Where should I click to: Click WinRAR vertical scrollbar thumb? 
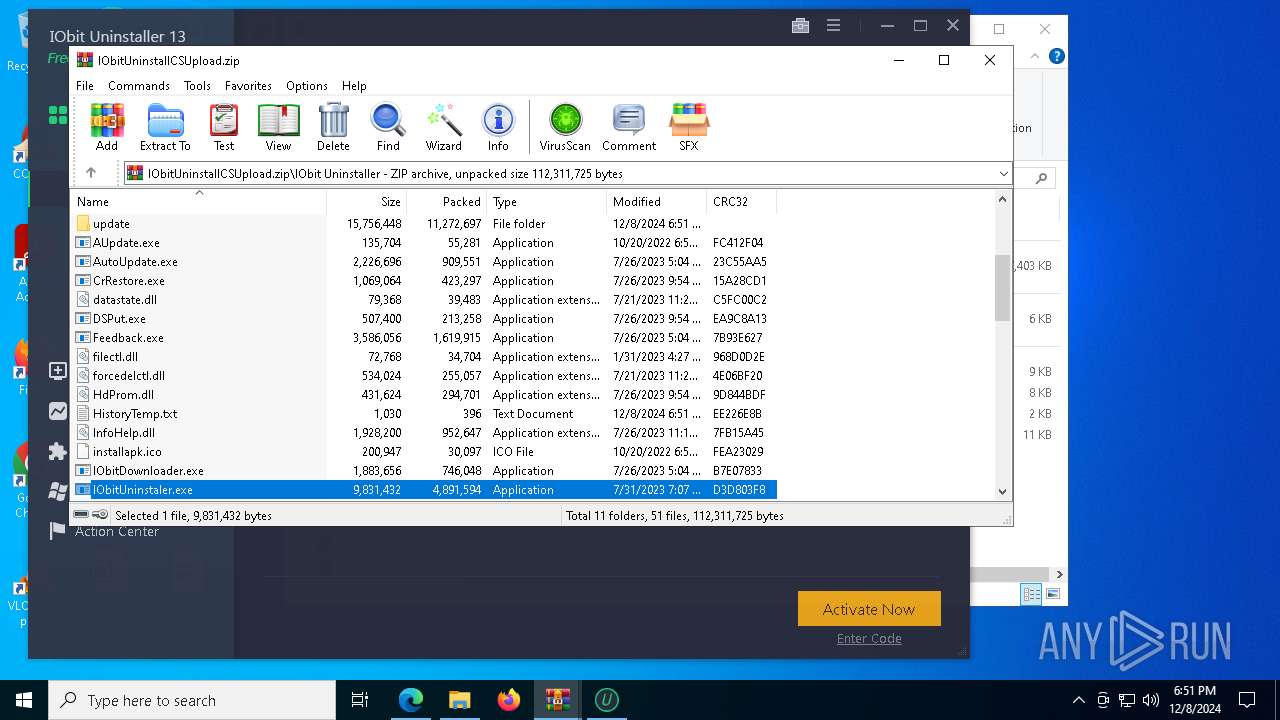(1002, 288)
